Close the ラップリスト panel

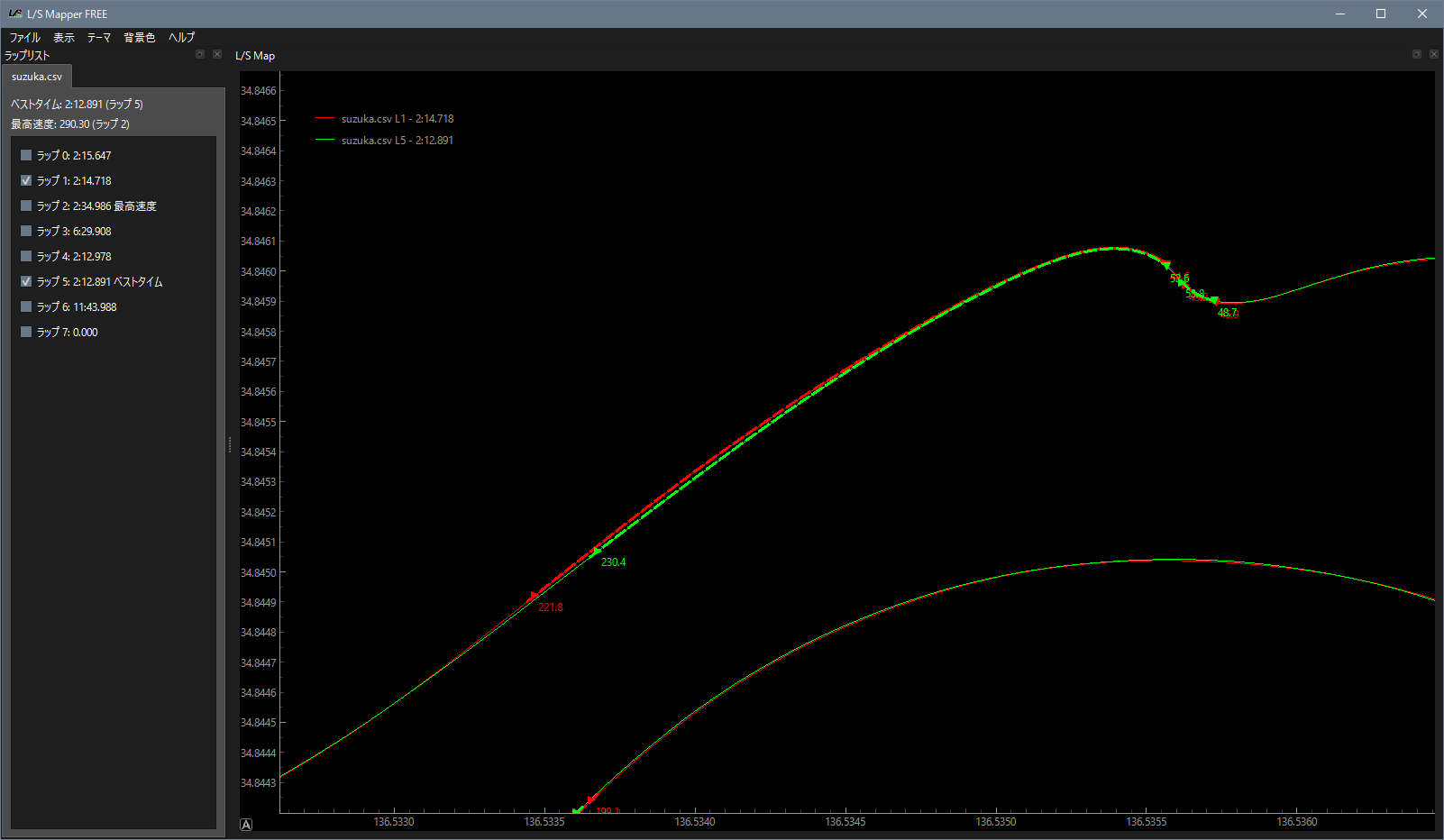217,55
